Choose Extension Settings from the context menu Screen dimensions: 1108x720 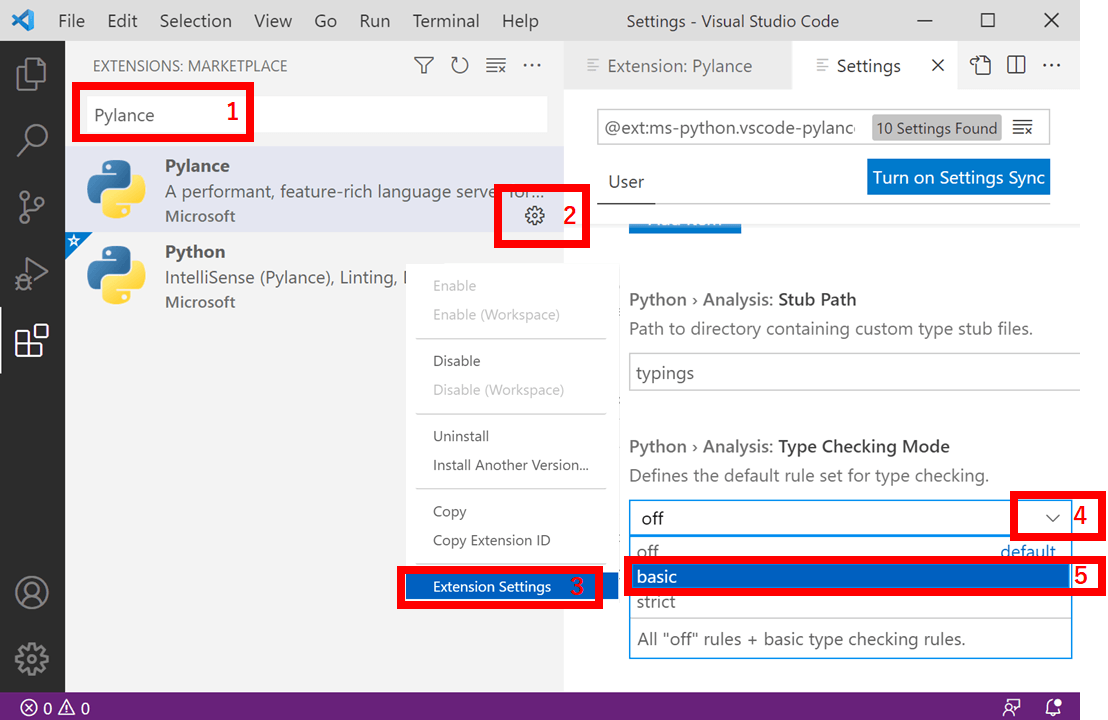pos(492,586)
